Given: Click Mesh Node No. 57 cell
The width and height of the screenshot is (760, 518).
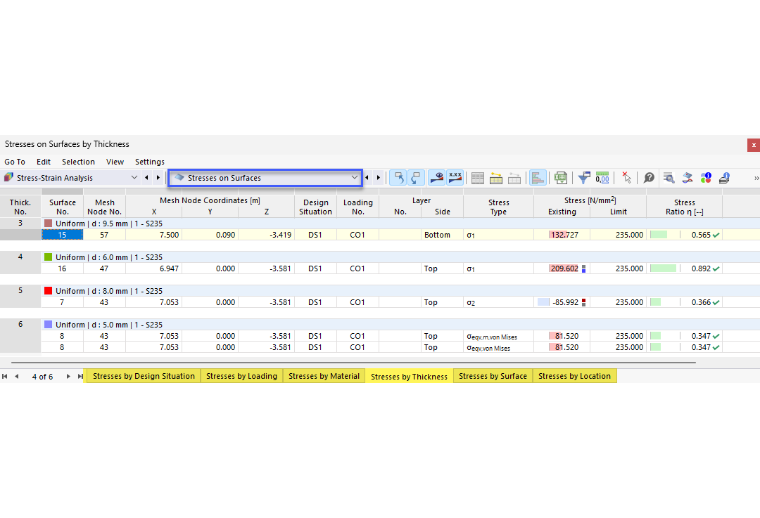Looking at the screenshot, I should (x=104, y=235).
